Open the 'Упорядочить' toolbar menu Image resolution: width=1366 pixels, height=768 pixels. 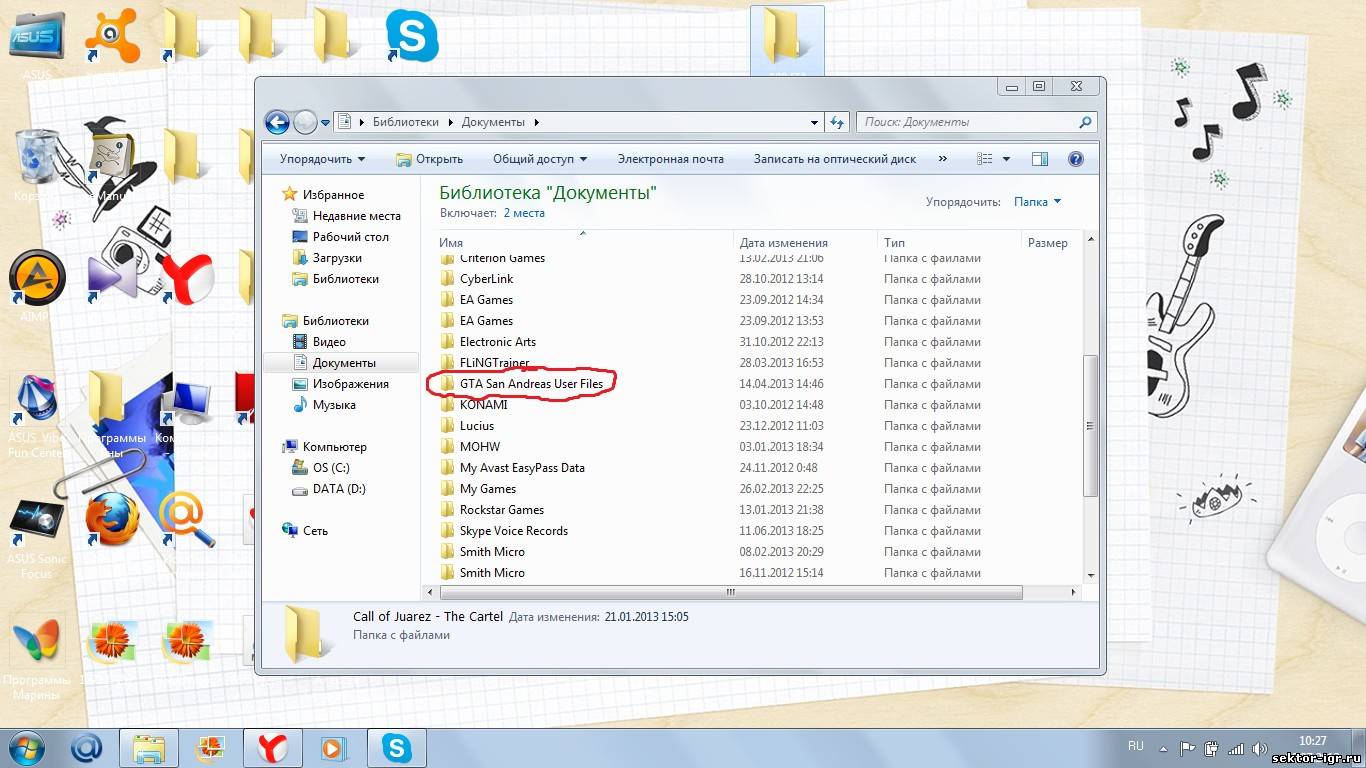coord(322,159)
